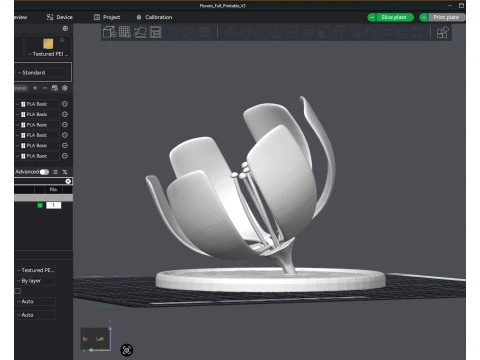
Task: Click the value field showing 1
Action: pyautogui.click(x=54, y=205)
